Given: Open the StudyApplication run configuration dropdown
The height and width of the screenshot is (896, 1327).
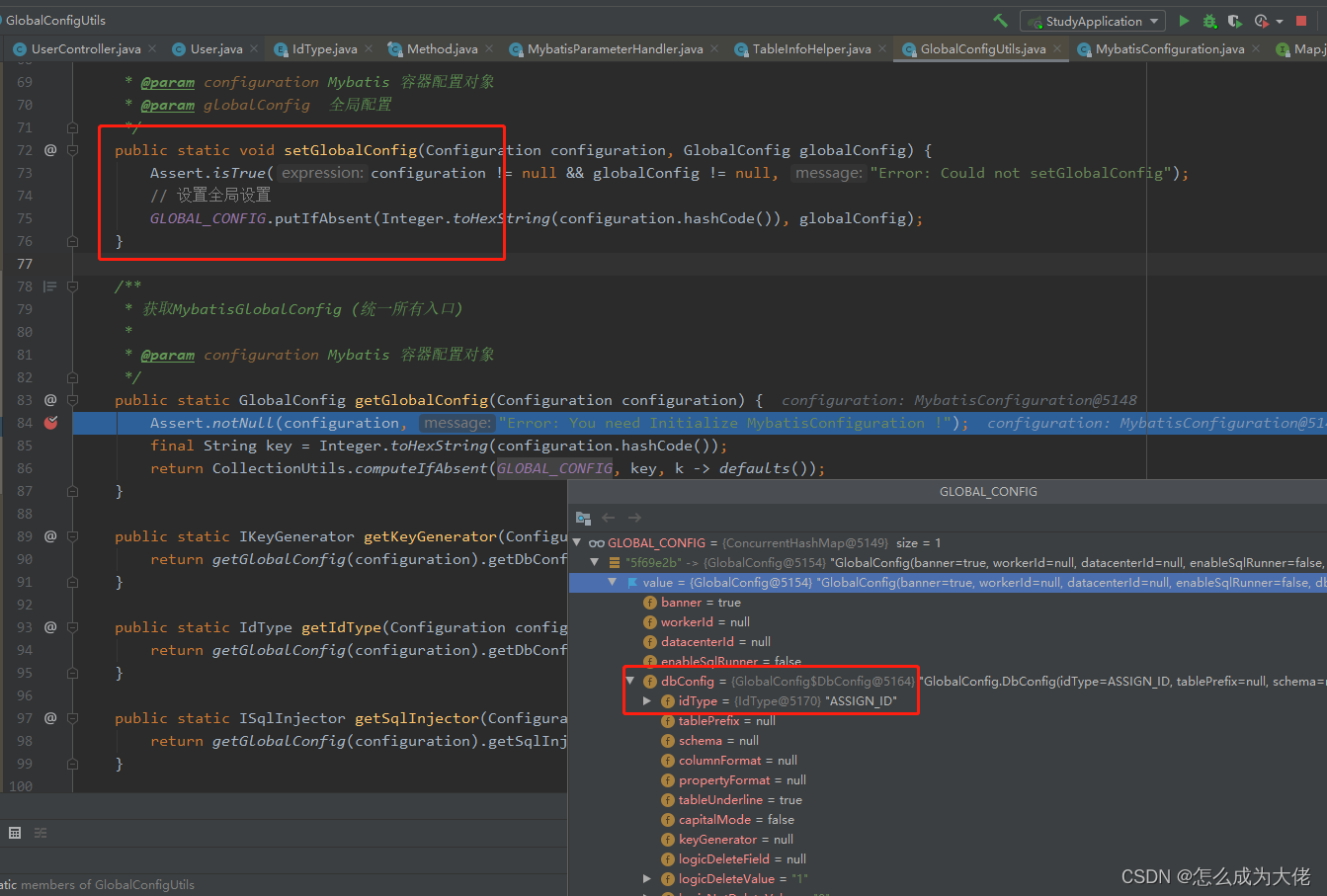Looking at the screenshot, I should [1093, 21].
